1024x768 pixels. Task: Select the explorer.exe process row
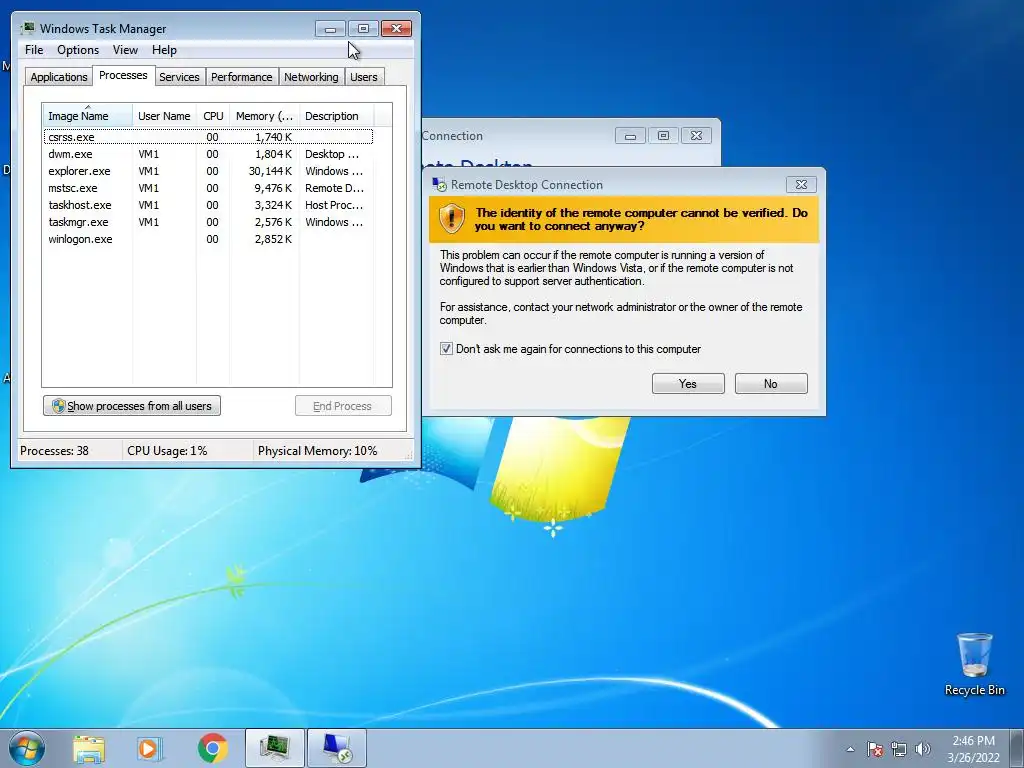coord(208,171)
